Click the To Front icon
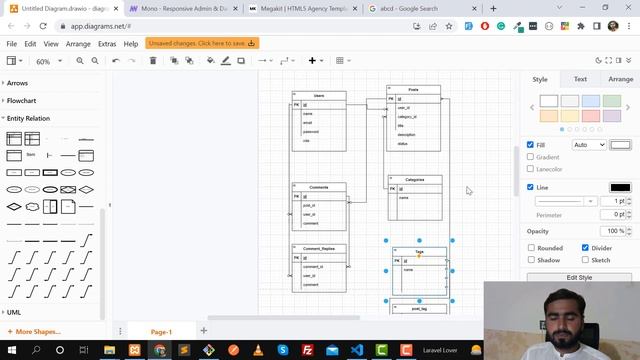640x360 pixels. point(174,60)
